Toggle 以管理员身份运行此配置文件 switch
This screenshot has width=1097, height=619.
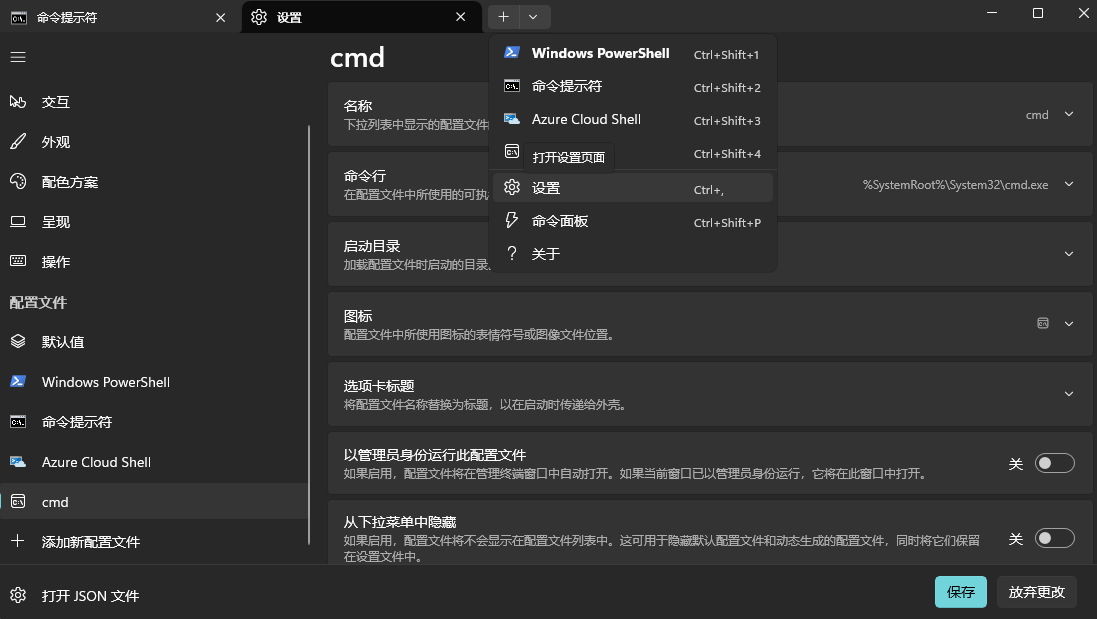pos(1054,463)
